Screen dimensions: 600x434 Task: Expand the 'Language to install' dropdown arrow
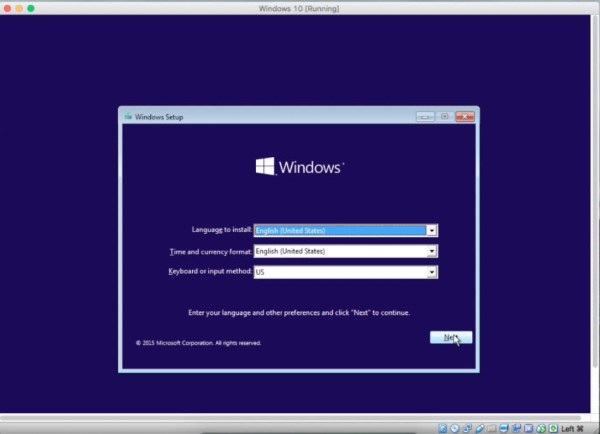(x=432, y=230)
